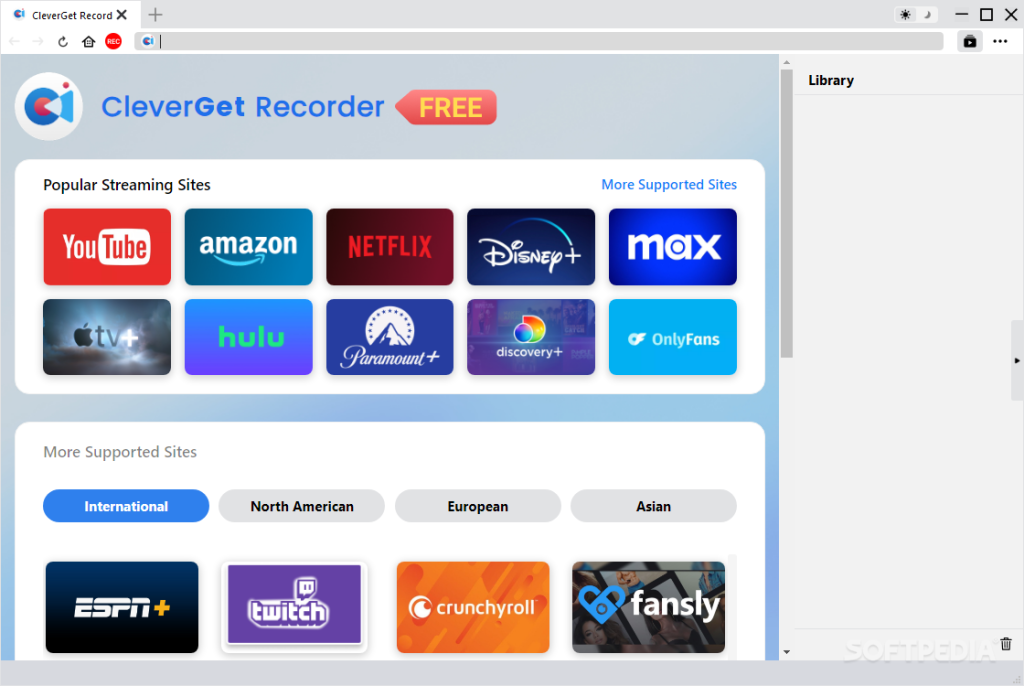The height and width of the screenshot is (686, 1024).
Task: Open the Max tile
Action: 673,247
